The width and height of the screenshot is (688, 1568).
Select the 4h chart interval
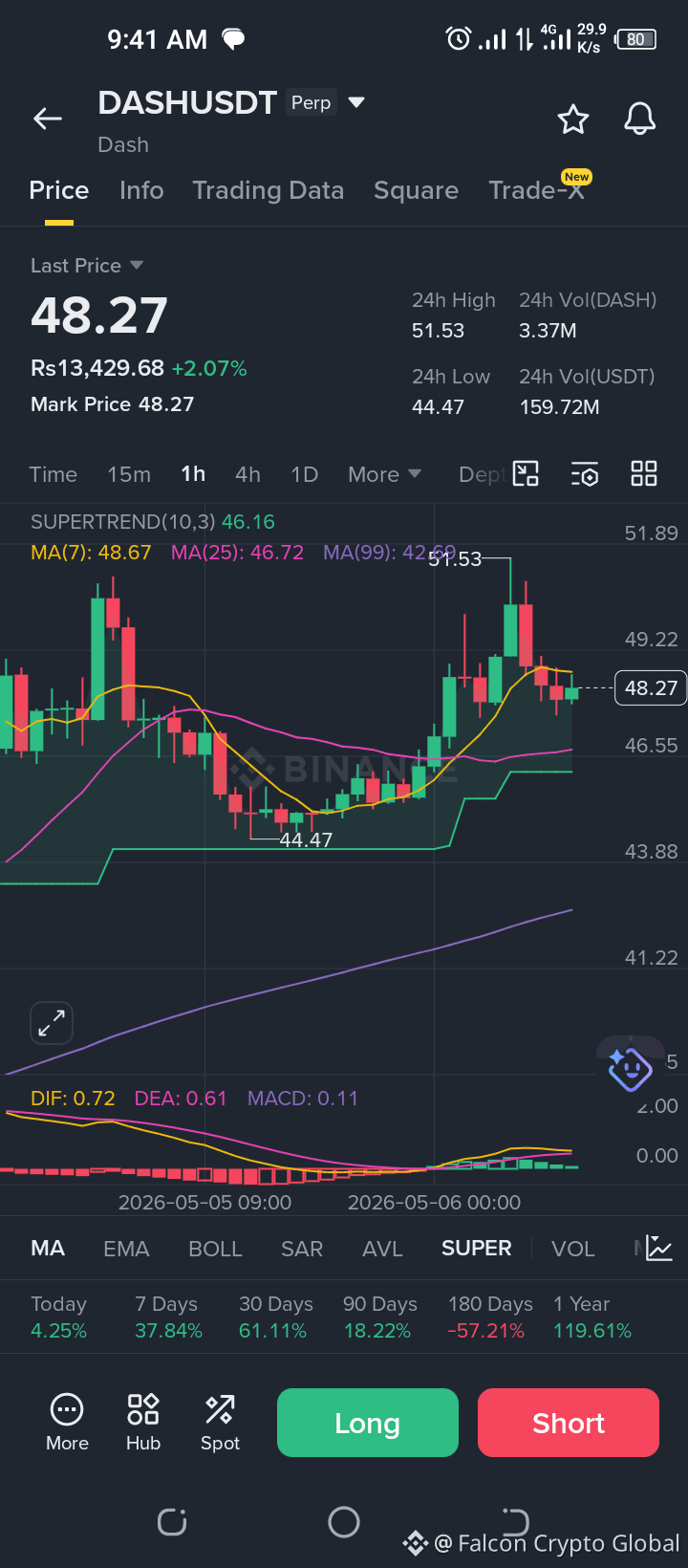coord(247,474)
